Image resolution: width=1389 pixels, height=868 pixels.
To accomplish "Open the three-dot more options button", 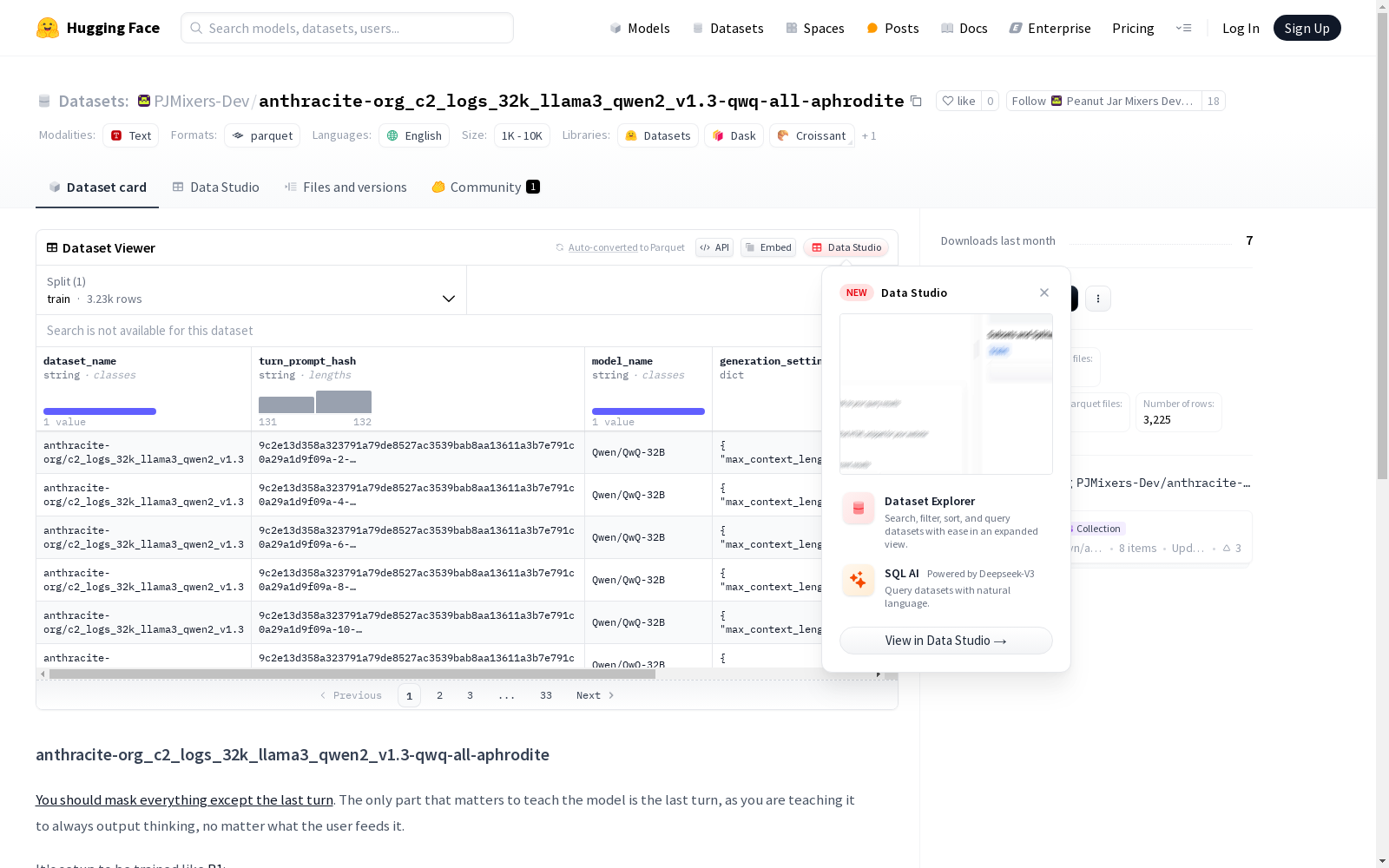I will point(1098,299).
